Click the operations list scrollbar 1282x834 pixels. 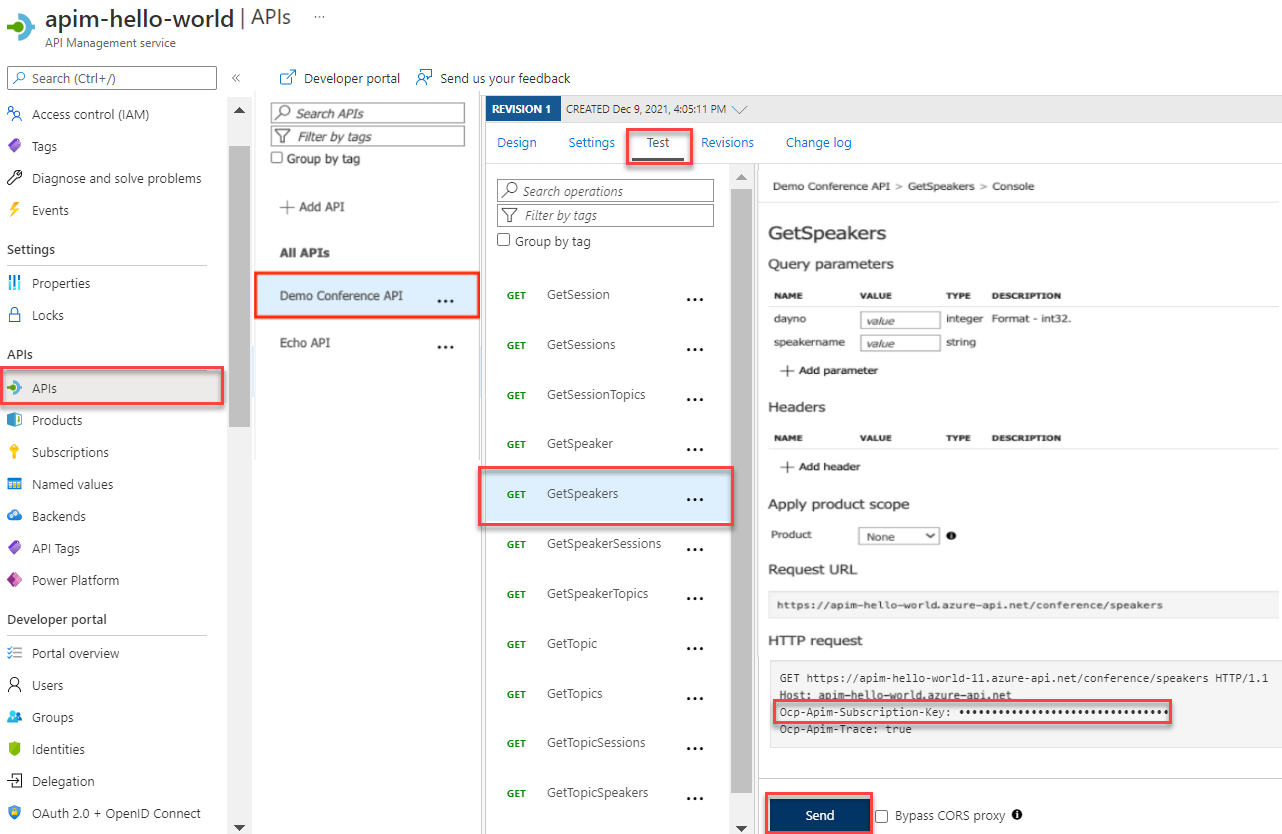[x=741, y=490]
